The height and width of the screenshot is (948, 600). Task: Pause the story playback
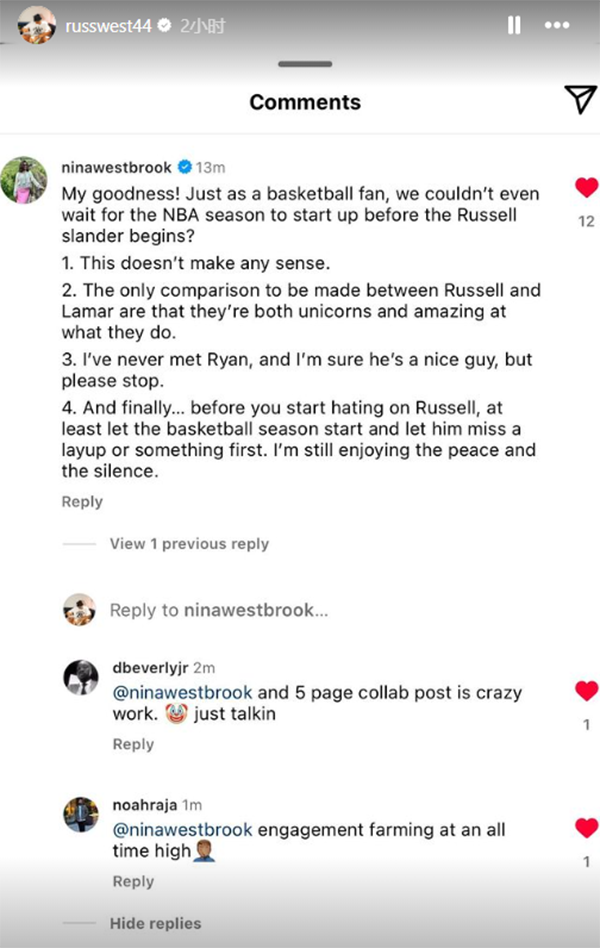pyautogui.click(x=514, y=25)
